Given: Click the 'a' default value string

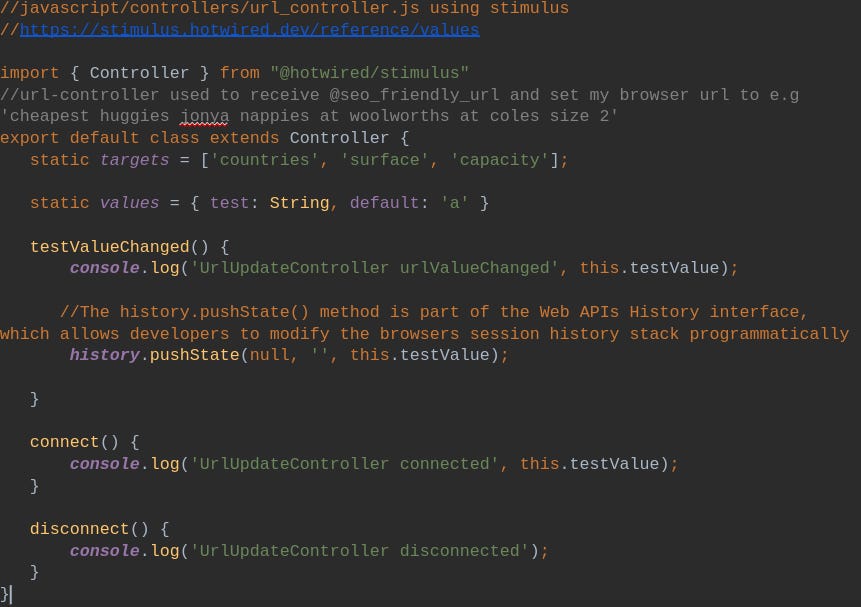Looking at the screenshot, I should [454, 203].
